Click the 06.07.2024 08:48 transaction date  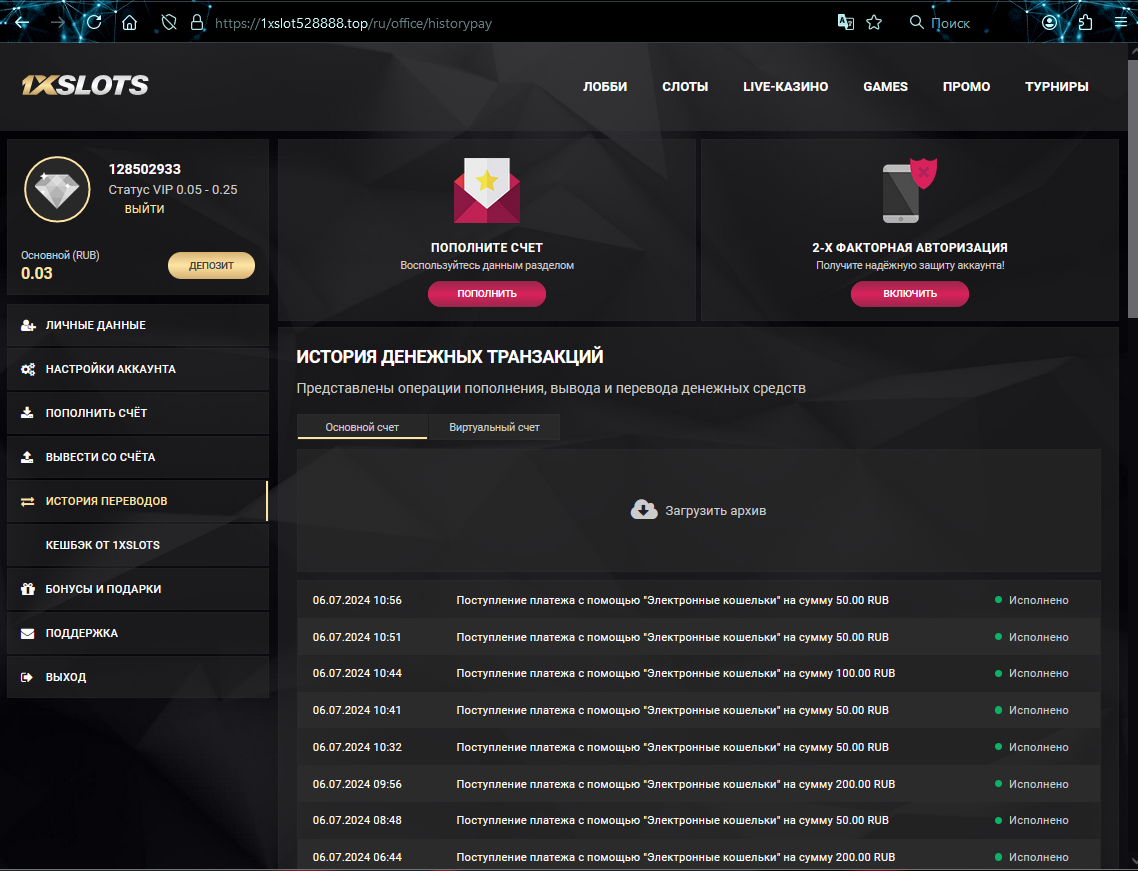tap(357, 820)
